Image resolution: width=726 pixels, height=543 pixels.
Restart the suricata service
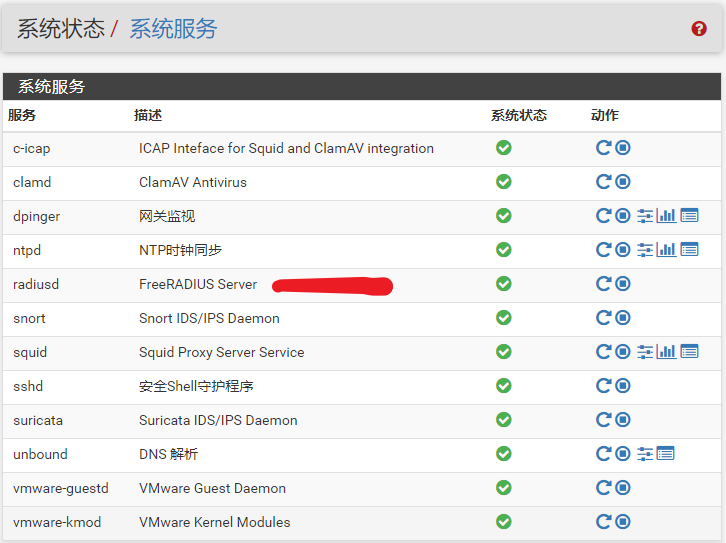(603, 420)
